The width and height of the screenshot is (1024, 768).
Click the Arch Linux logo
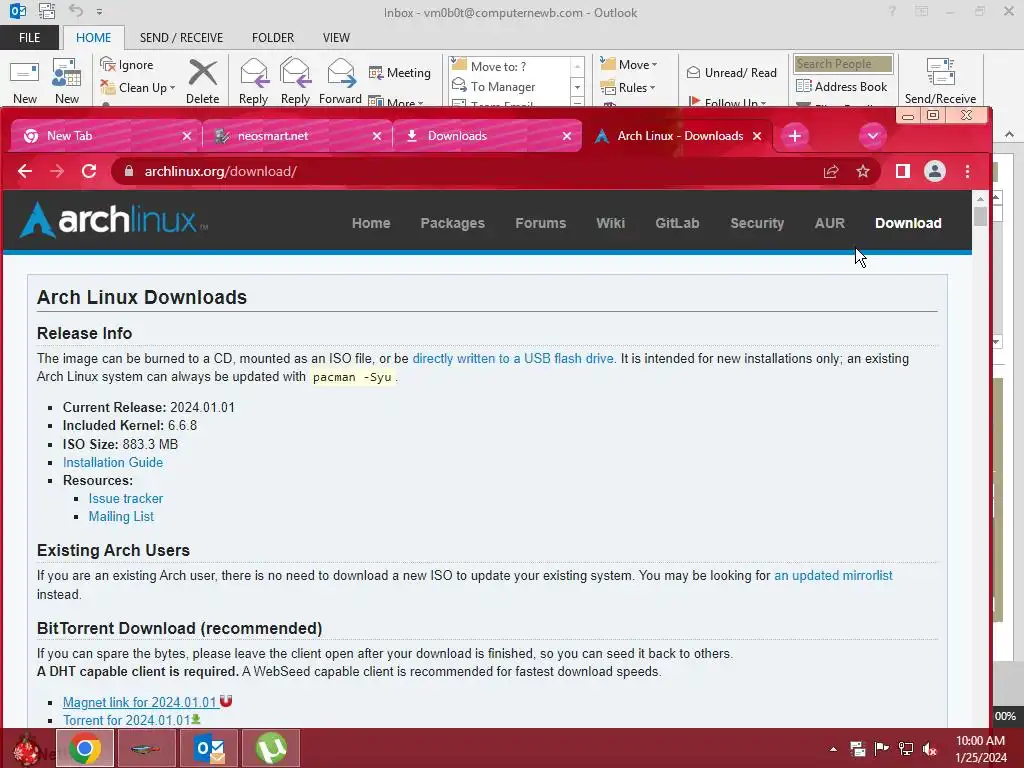pyautogui.click(x=114, y=219)
